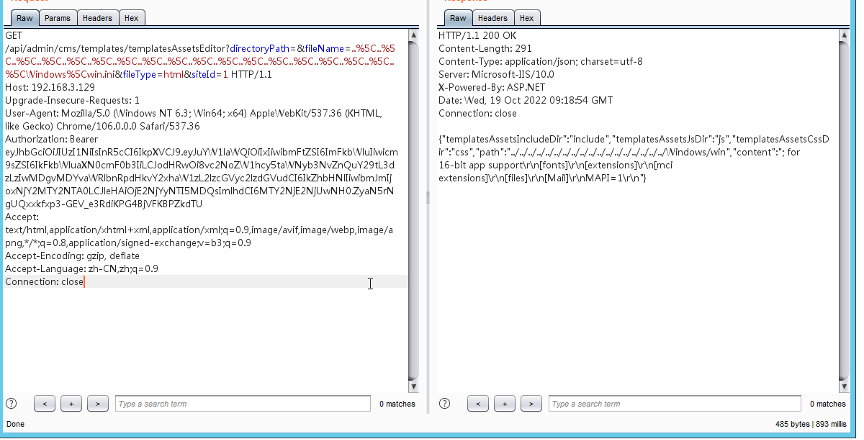
Task: Click the Response scrollbar down arrow
Action: point(844,386)
